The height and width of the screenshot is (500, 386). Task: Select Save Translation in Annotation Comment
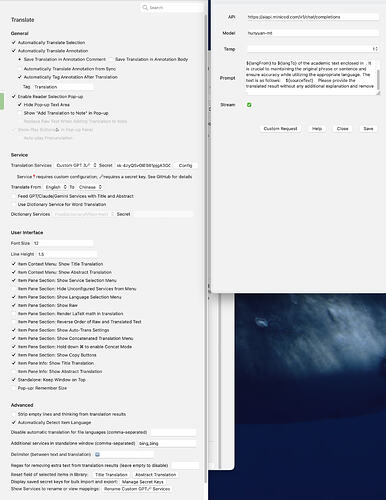[x=20, y=59]
